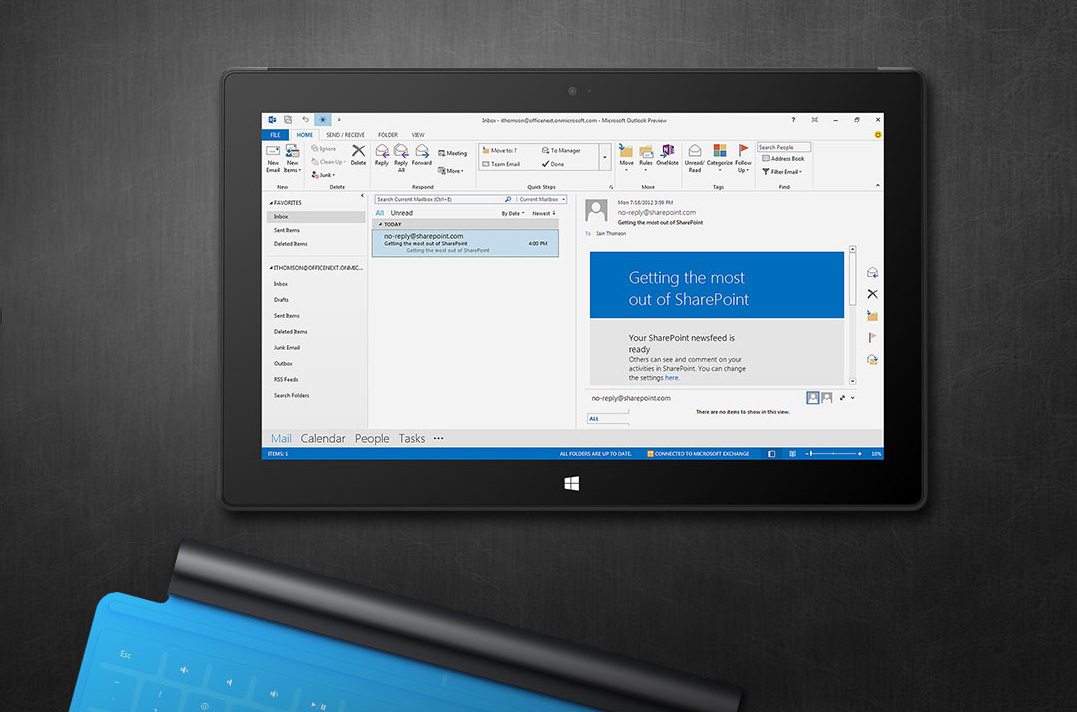Open the VIEW ribbon tab
This screenshot has width=1077, height=712.
(418, 135)
